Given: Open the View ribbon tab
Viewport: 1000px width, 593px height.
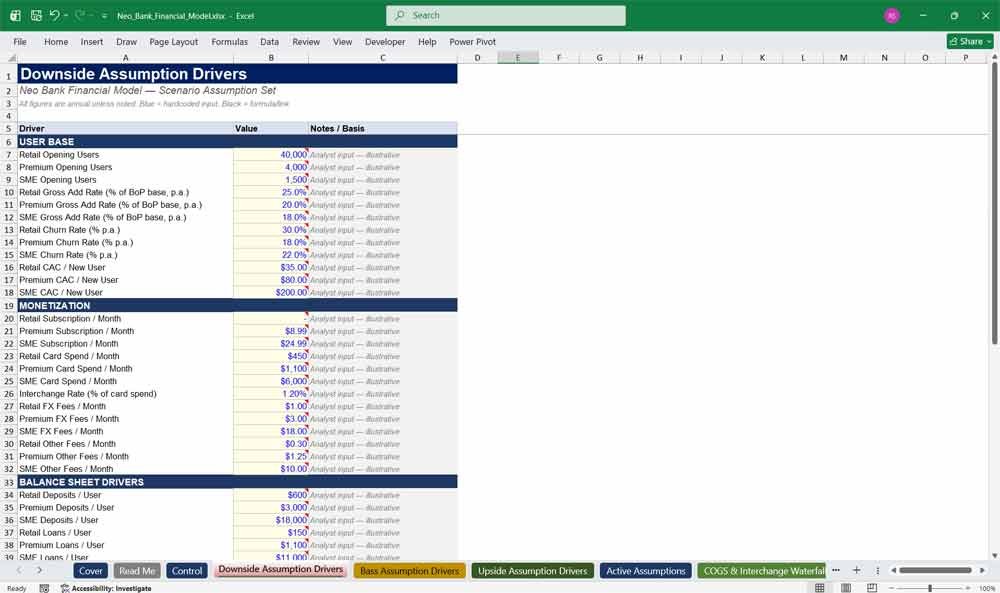Looking at the screenshot, I should tap(342, 41).
